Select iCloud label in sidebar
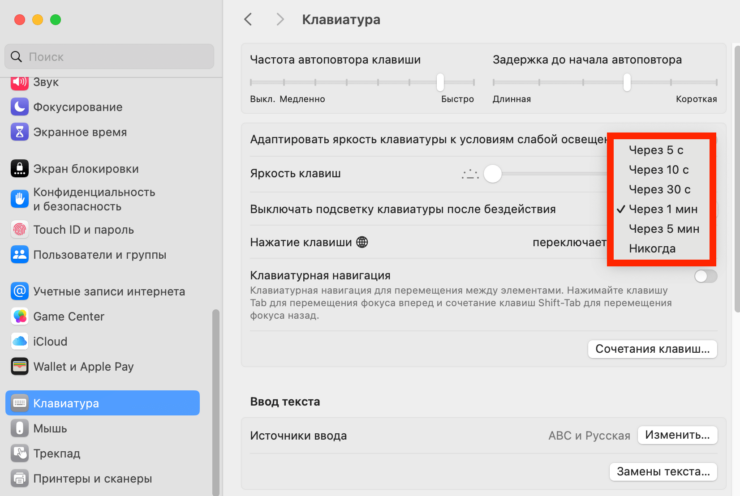Image resolution: width=740 pixels, height=496 pixels. click(50, 341)
